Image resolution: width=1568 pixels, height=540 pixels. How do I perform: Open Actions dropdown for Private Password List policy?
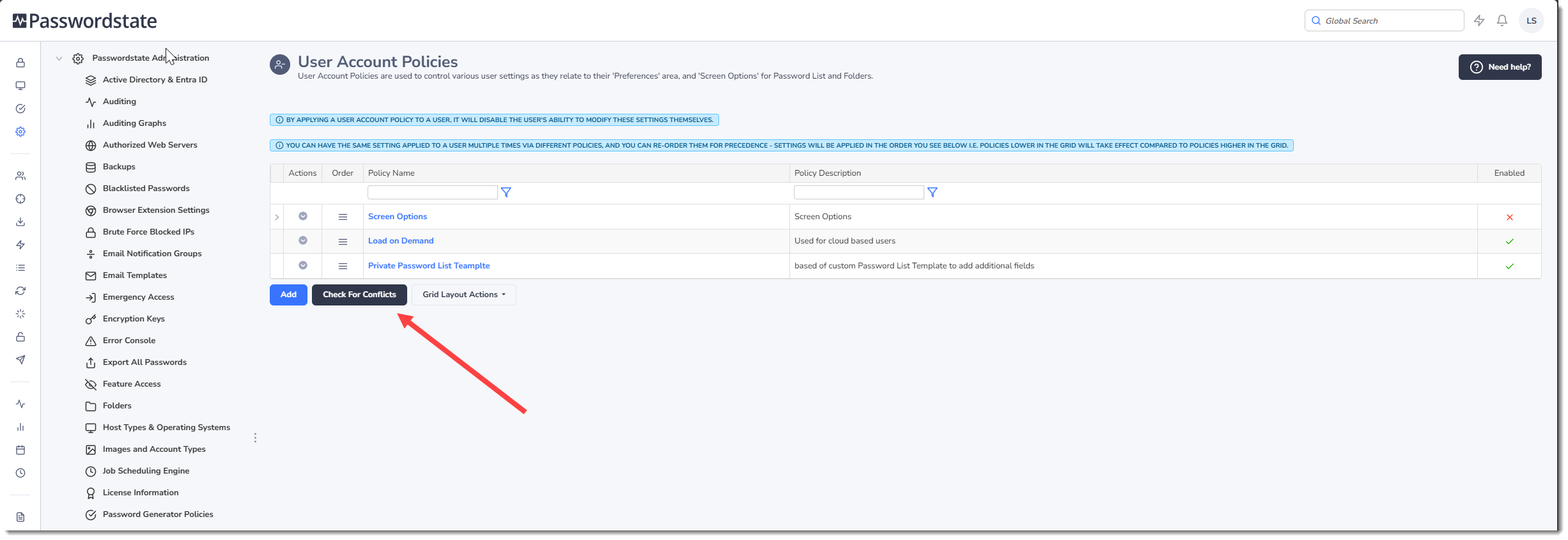pyautogui.click(x=303, y=265)
